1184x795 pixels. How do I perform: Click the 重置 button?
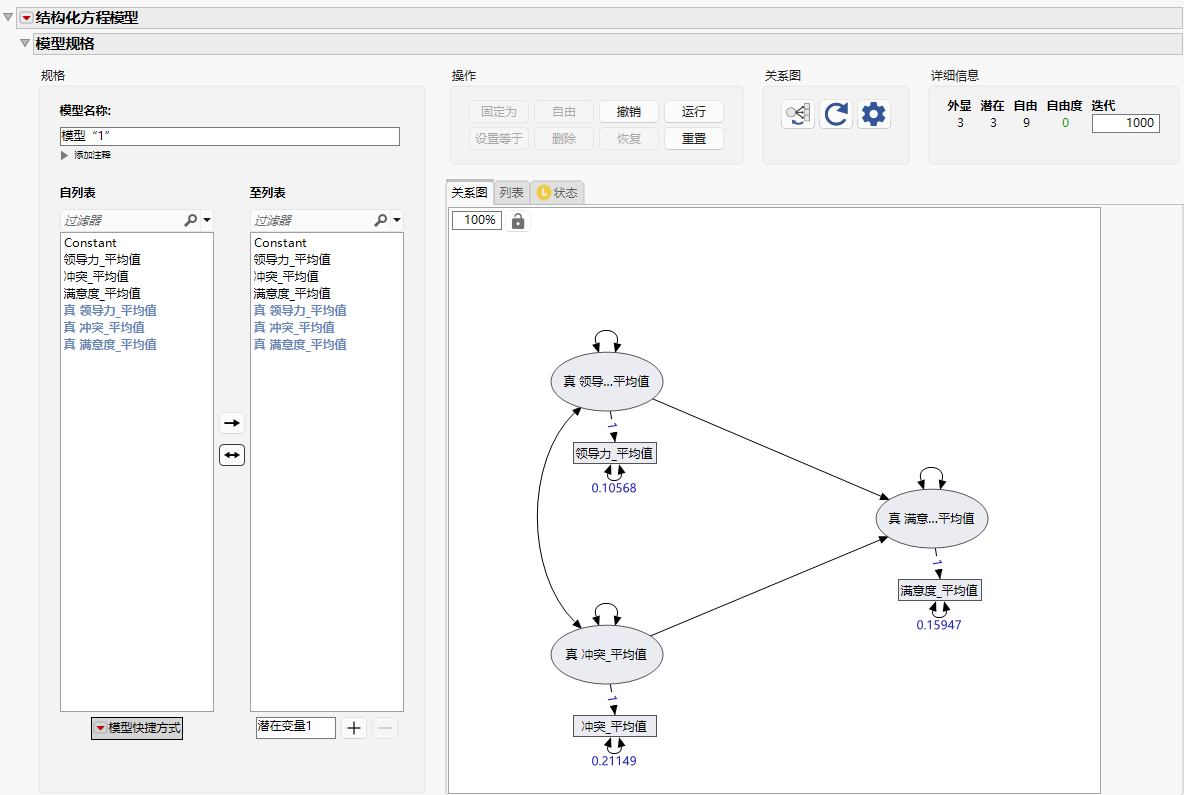point(694,139)
